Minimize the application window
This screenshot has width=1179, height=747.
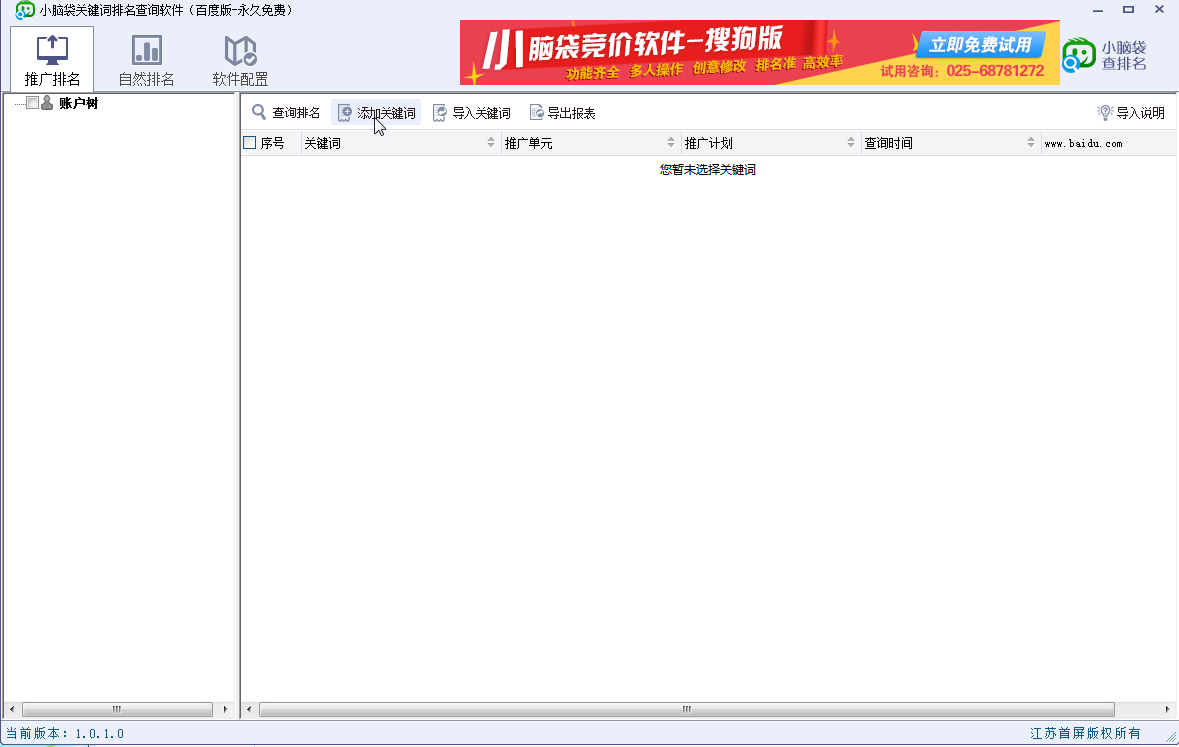tap(1098, 10)
